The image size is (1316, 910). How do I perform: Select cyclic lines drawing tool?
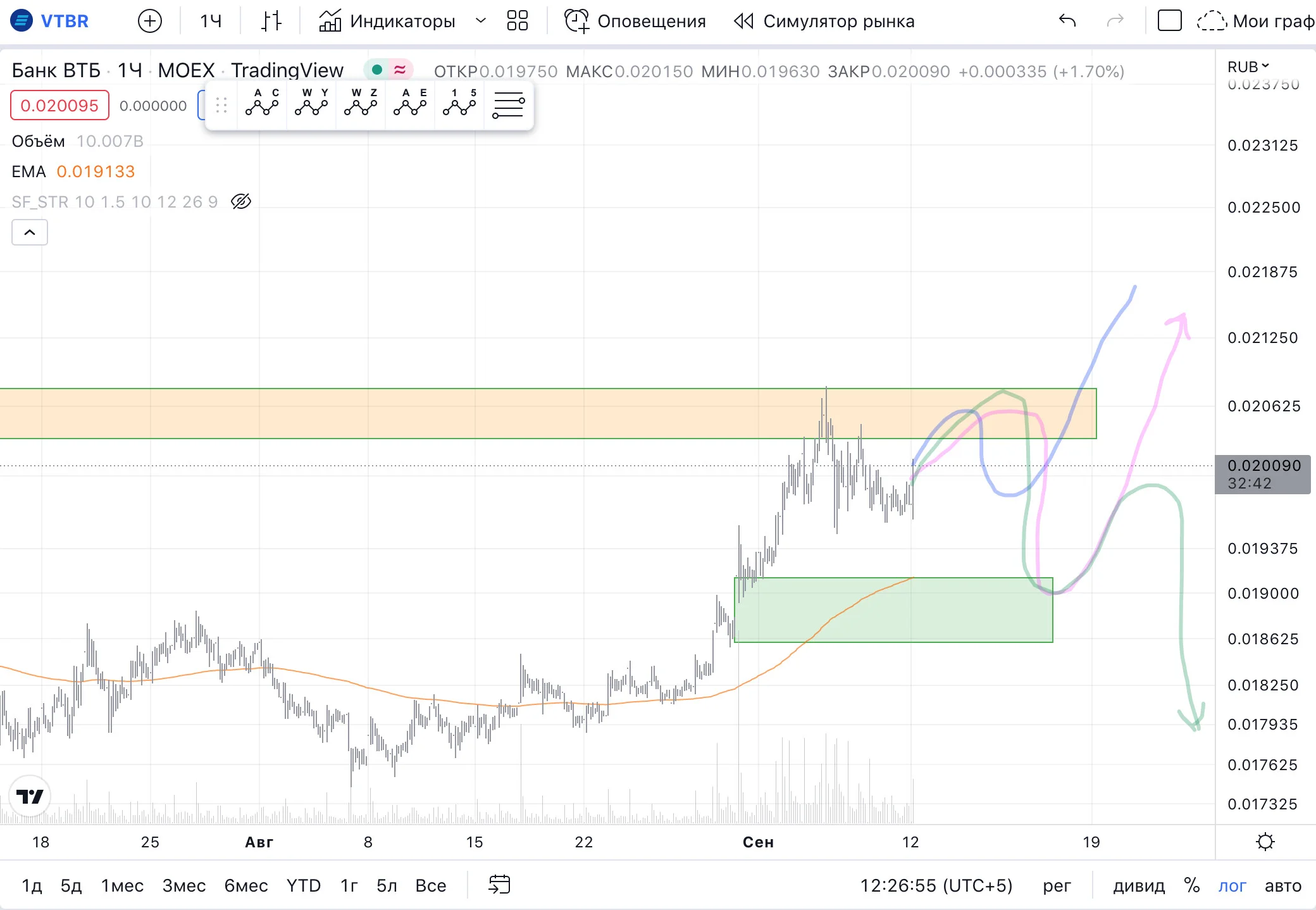[x=509, y=104]
